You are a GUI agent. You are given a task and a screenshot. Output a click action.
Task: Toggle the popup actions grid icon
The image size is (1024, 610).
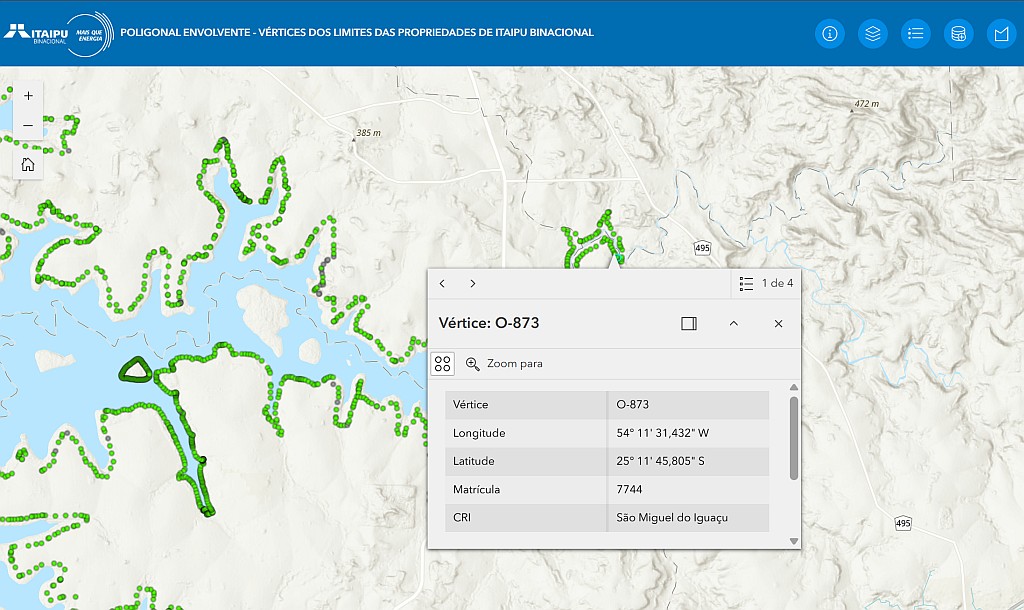pos(443,363)
